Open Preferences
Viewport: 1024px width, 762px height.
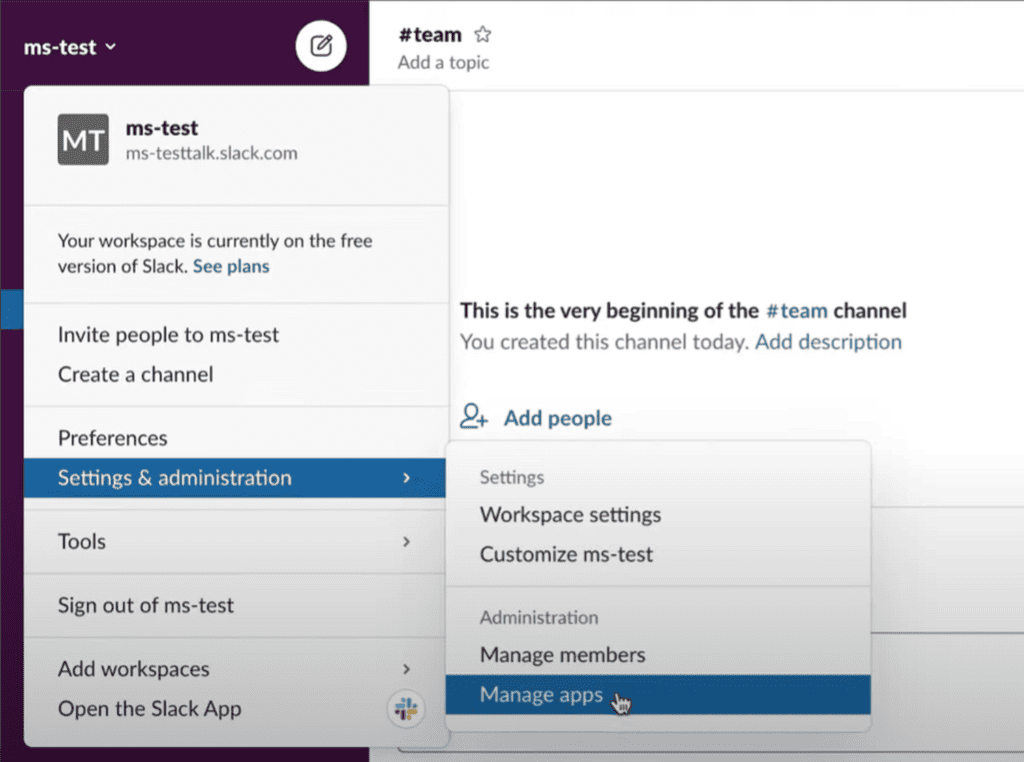[113, 438]
